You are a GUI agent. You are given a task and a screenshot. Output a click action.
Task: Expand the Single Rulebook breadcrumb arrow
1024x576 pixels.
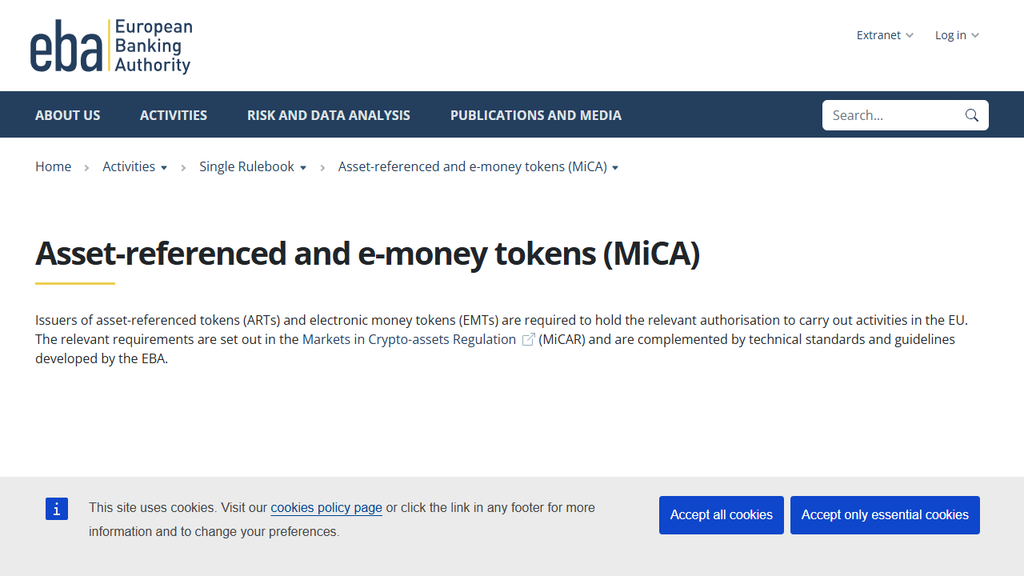click(x=303, y=168)
